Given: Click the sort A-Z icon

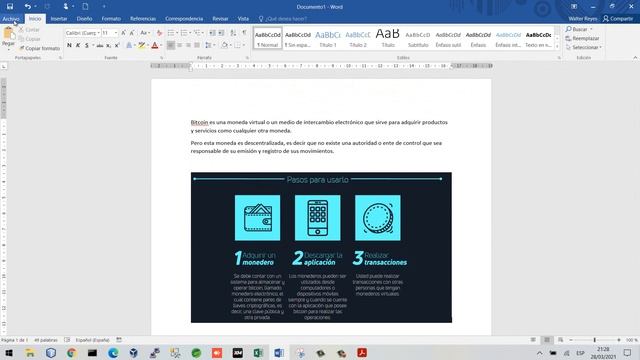Looking at the screenshot, I should coord(233,33).
